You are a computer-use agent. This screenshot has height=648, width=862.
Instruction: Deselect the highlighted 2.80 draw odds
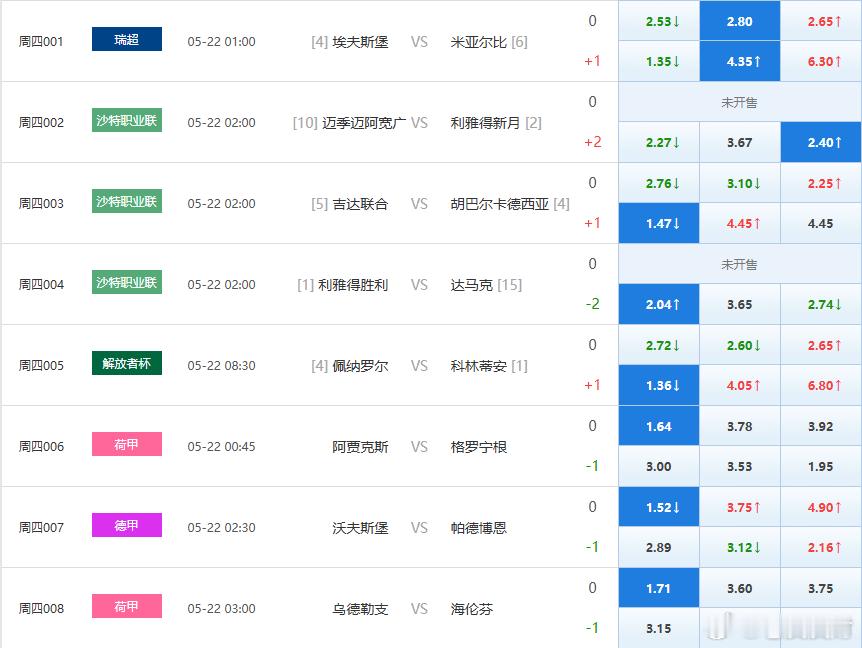tap(739, 21)
